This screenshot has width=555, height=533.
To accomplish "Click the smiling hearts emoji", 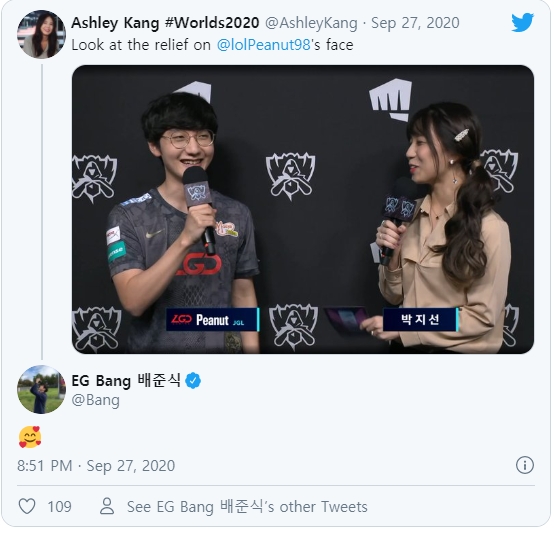I will tap(30, 437).
